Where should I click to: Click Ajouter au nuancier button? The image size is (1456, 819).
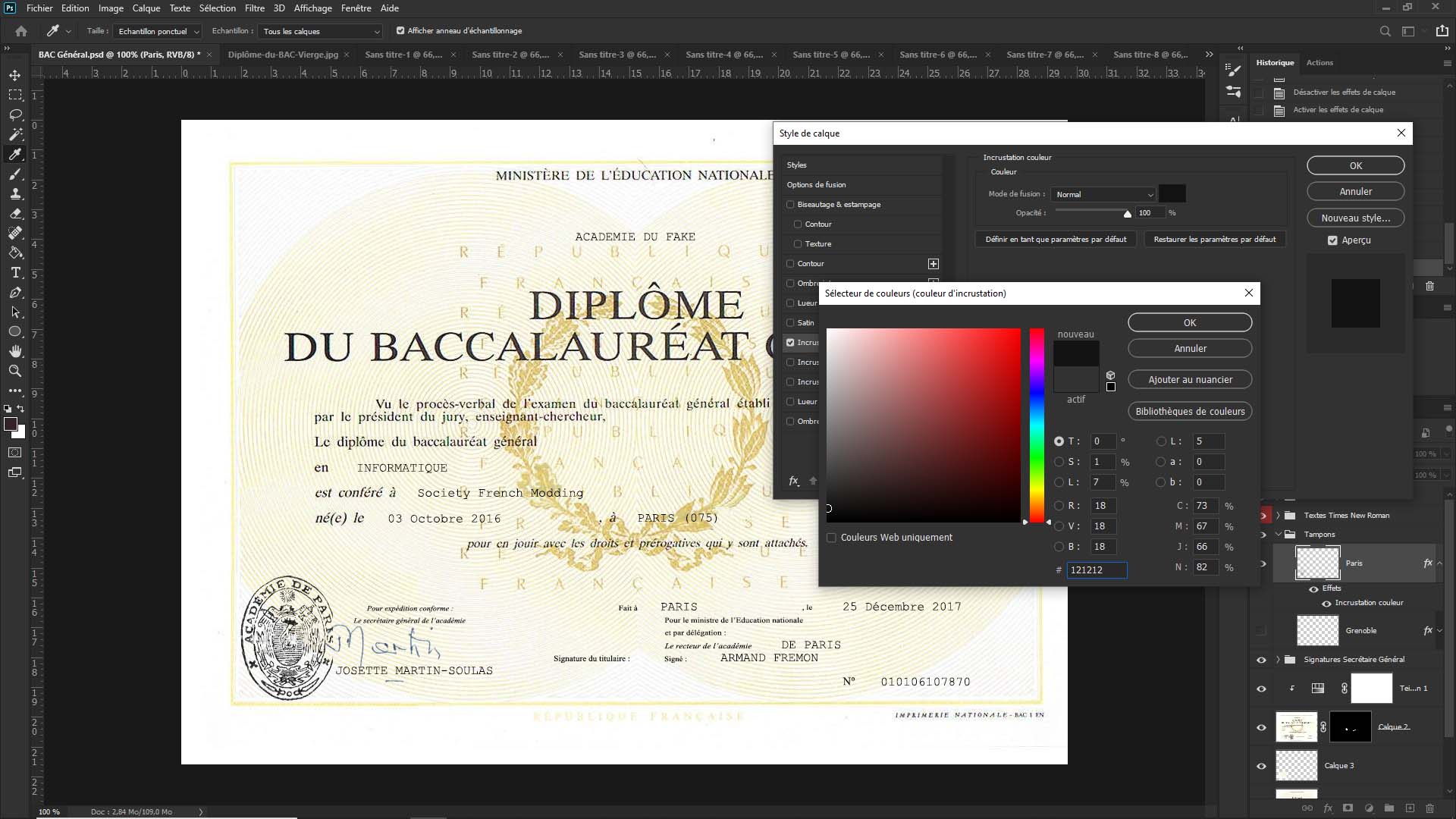[x=1190, y=380]
